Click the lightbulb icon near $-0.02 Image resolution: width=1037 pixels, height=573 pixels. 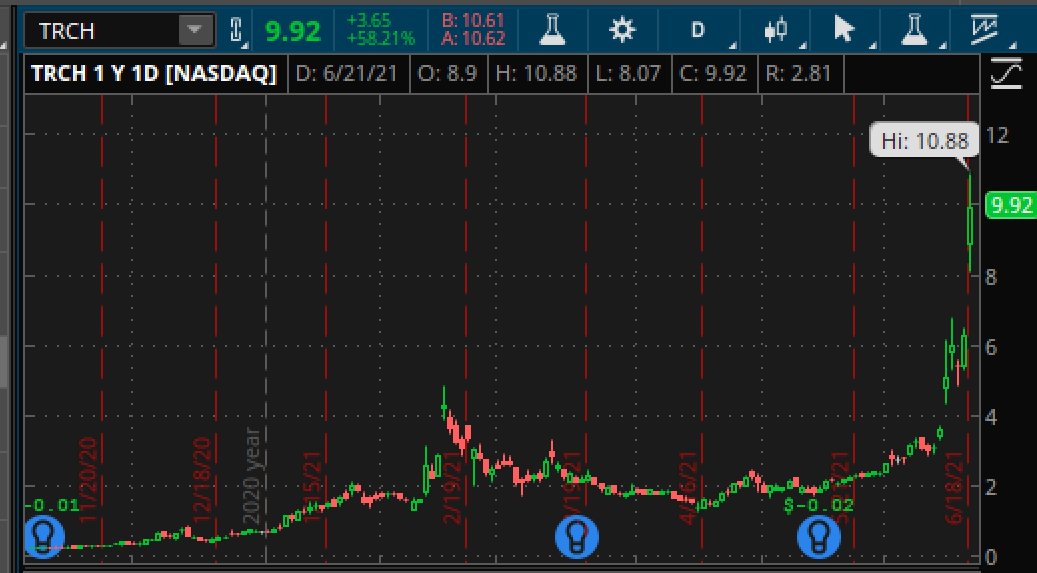[x=819, y=536]
